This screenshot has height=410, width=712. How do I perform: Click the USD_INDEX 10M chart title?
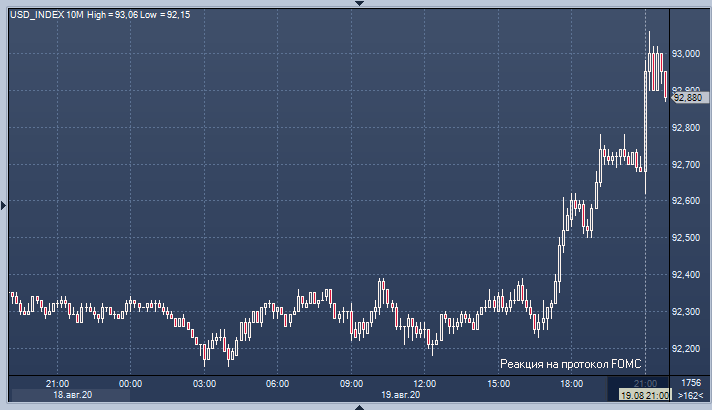pos(47,11)
